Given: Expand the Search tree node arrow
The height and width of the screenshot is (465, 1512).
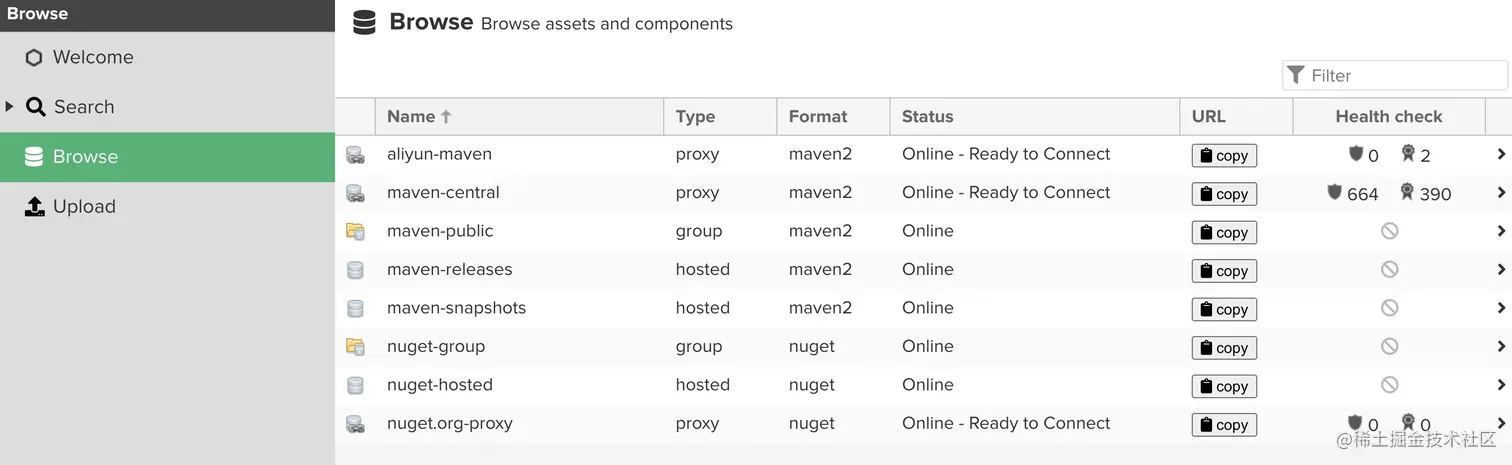Looking at the screenshot, I should pyautogui.click(x=9, y=106).
